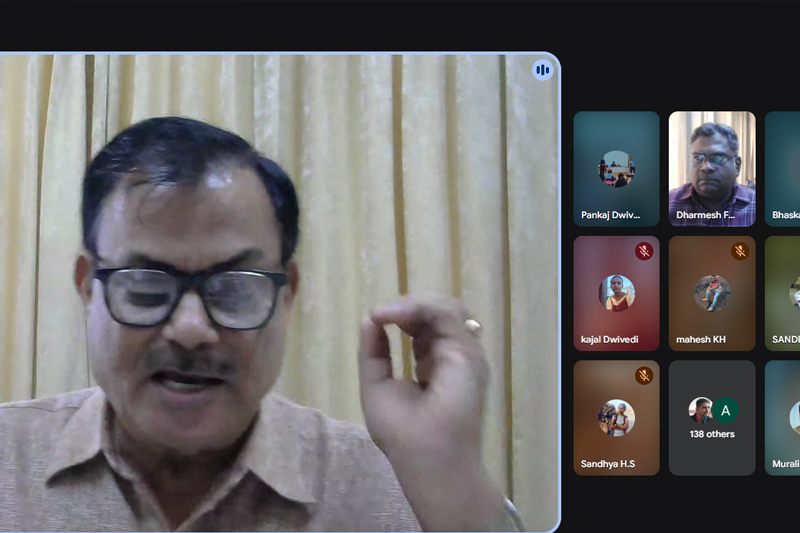Click the muted mic icon on mahesh KH
The image size is (800, 533).
tap(740, 251)
